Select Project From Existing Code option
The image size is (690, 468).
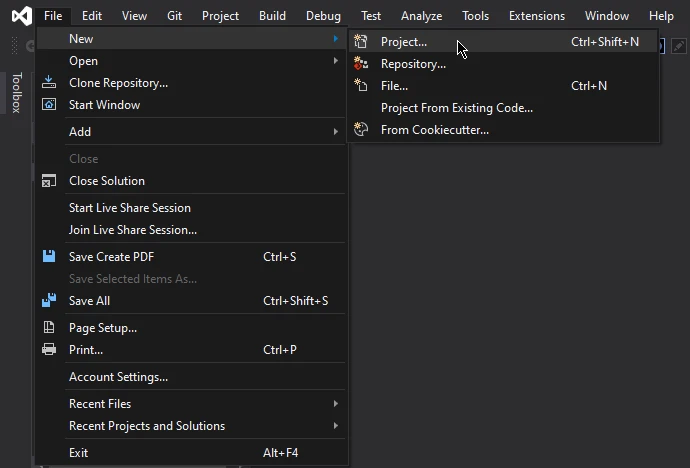click(456, 108)
